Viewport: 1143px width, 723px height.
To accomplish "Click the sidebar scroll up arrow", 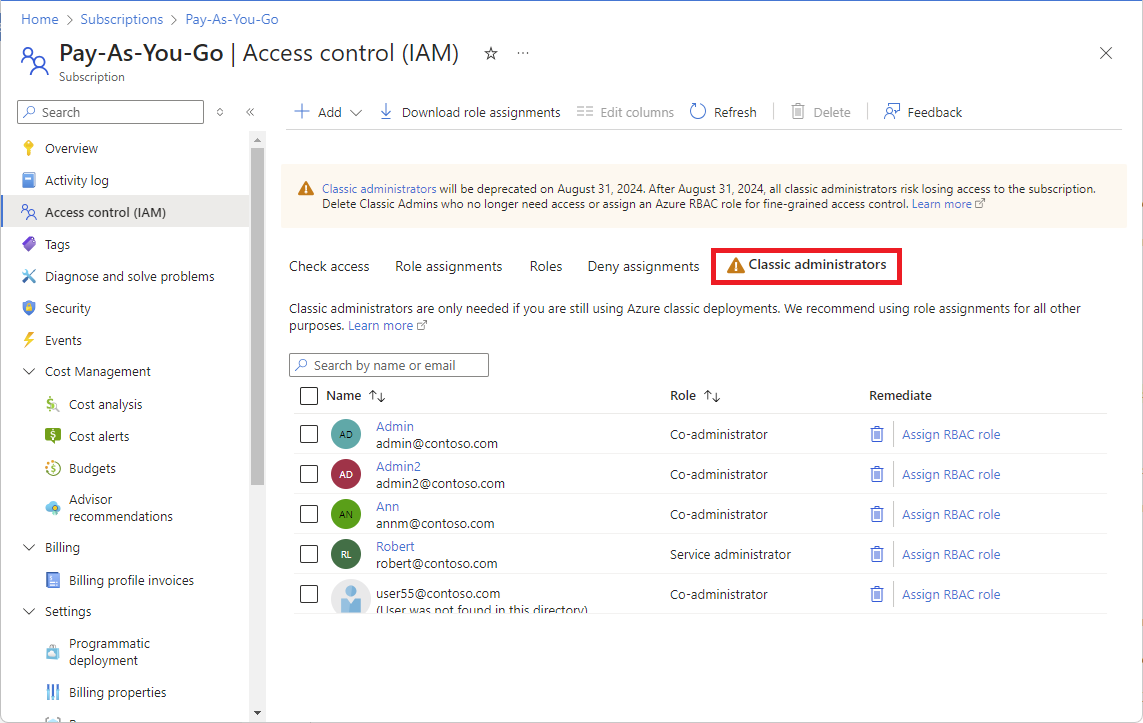I will point(257,140).
